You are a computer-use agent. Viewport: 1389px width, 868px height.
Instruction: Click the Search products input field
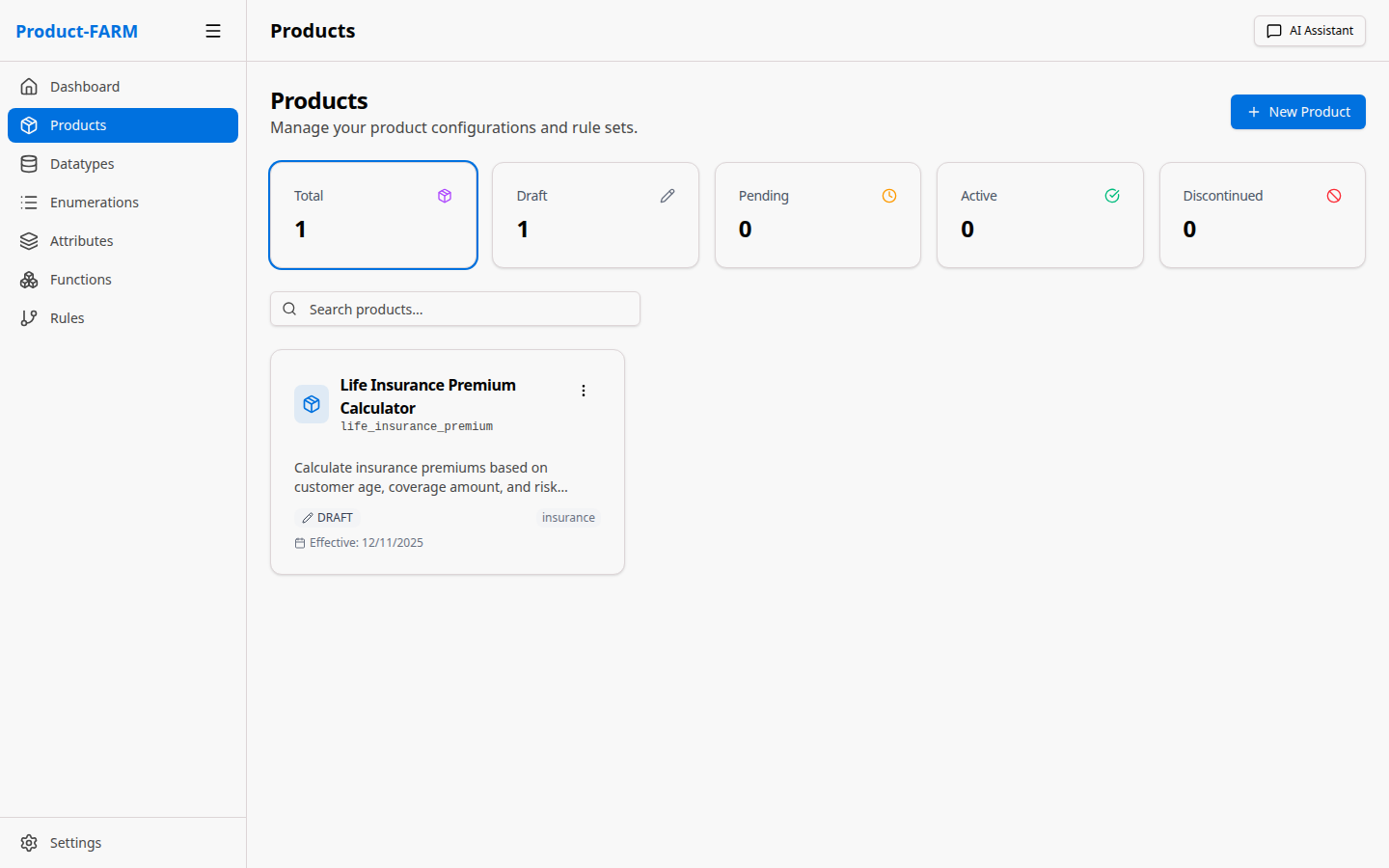454,309
